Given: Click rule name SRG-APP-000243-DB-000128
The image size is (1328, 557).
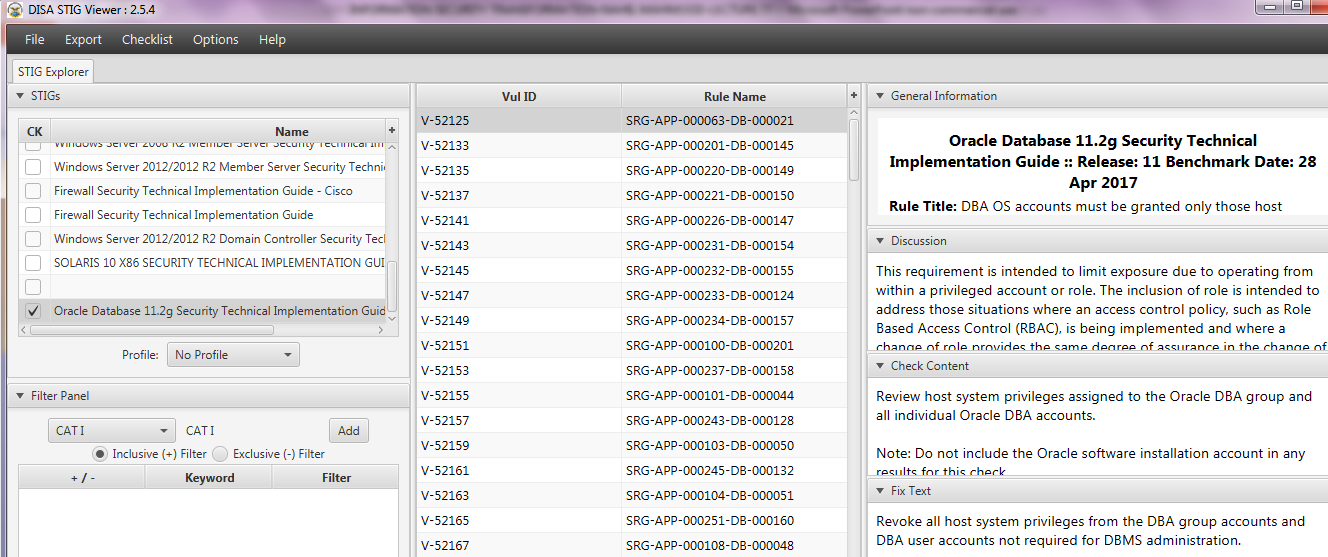Looking at the screenshot, I should click(710, 421).
